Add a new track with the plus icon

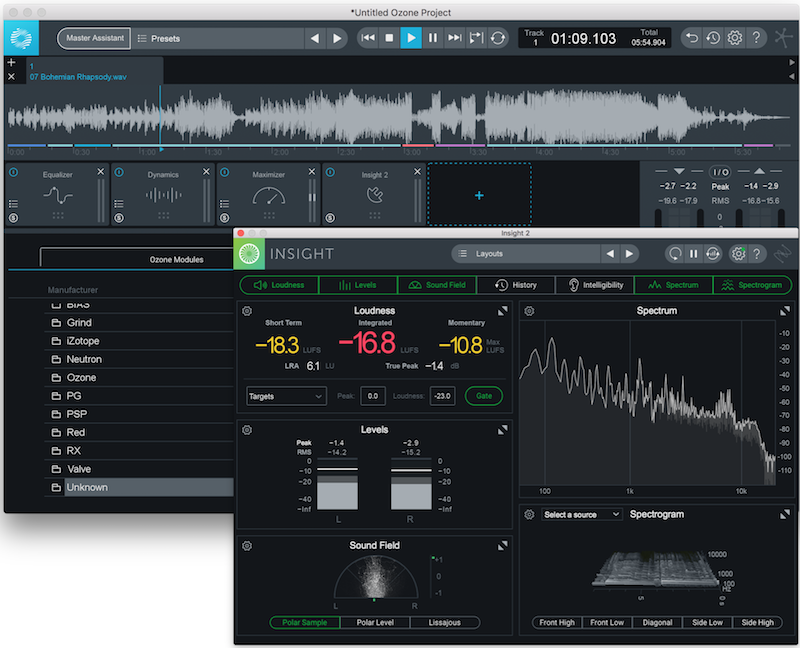[x=11, y=62]
